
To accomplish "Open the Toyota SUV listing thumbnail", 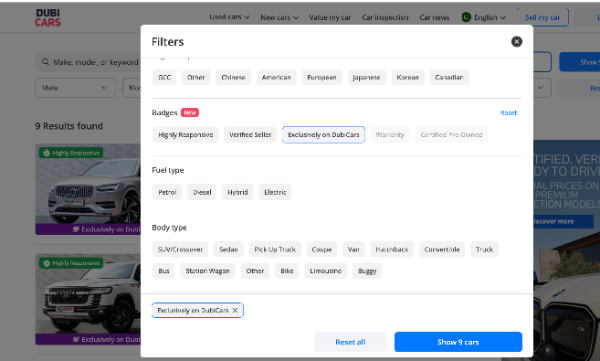I will 88,299.
